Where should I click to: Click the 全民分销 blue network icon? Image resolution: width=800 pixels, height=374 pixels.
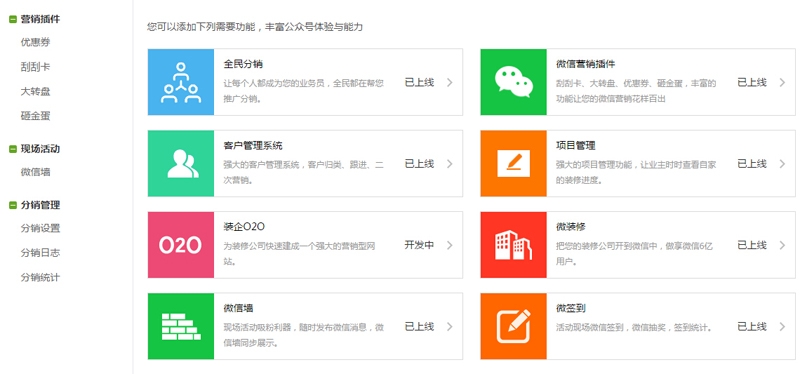tap(181, 82)
